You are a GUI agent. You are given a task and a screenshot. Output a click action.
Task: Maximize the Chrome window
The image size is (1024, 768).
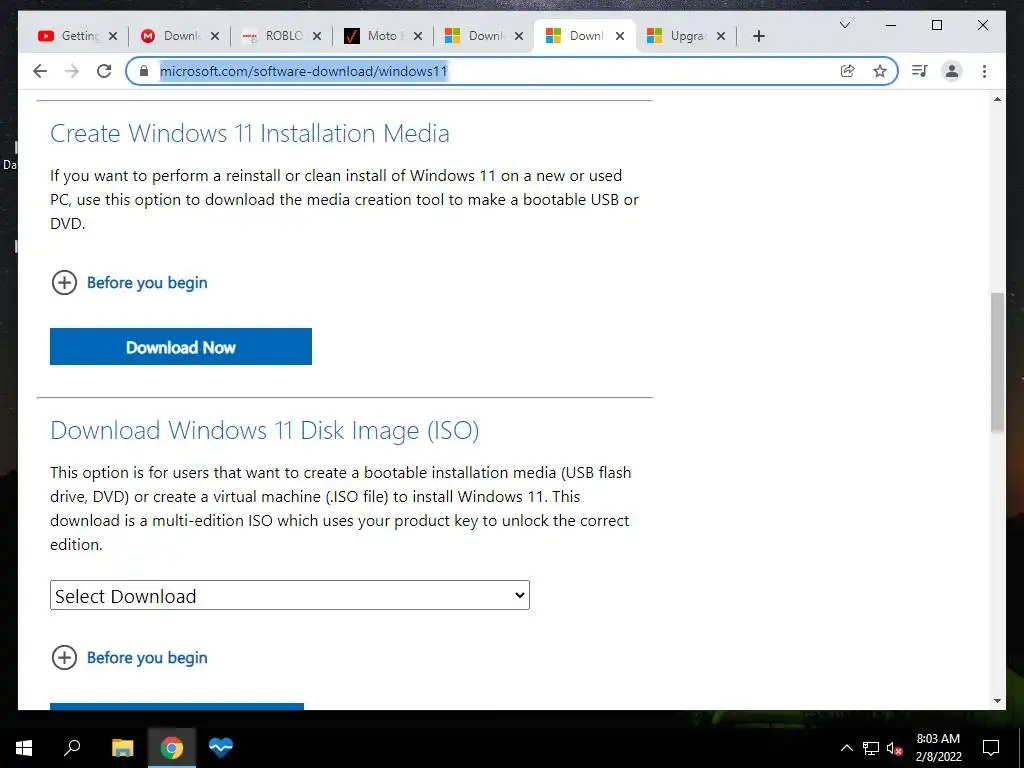(x=937, y=25)
